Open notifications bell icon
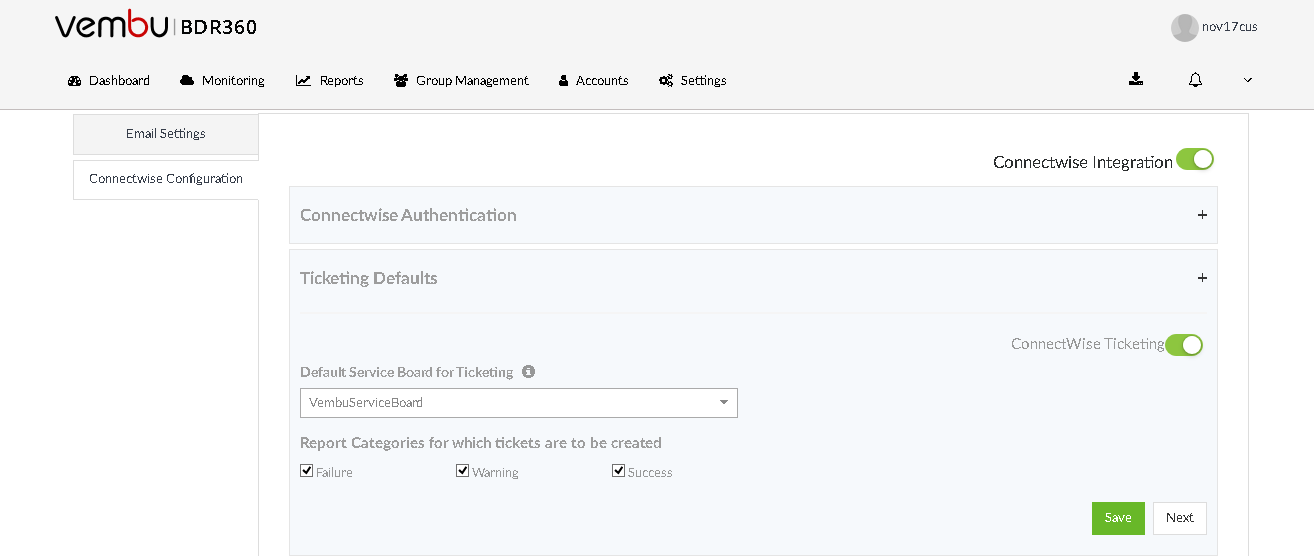 point(1195,80)
